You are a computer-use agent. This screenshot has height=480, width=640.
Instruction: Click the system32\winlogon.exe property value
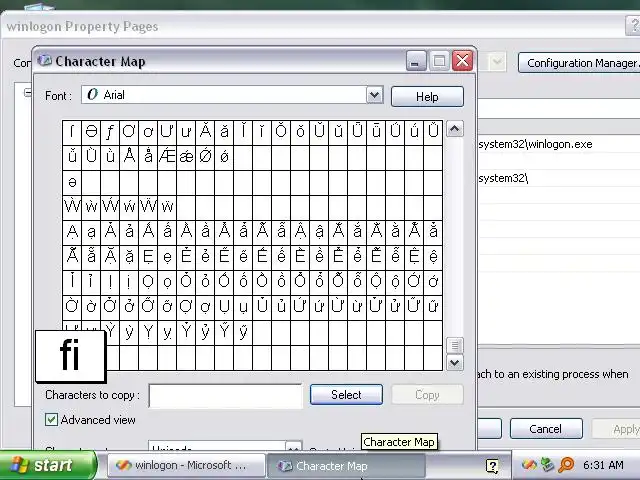click(x=536, y=144)
